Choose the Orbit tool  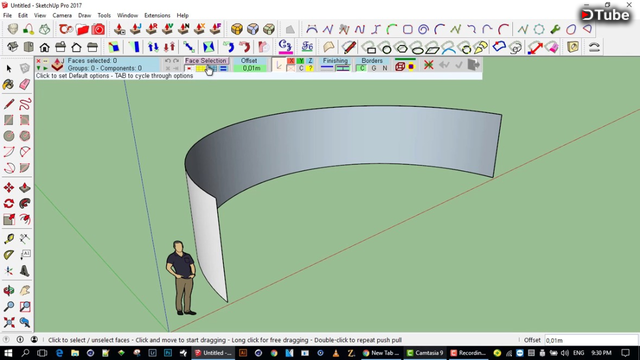(x=9, y=291)
